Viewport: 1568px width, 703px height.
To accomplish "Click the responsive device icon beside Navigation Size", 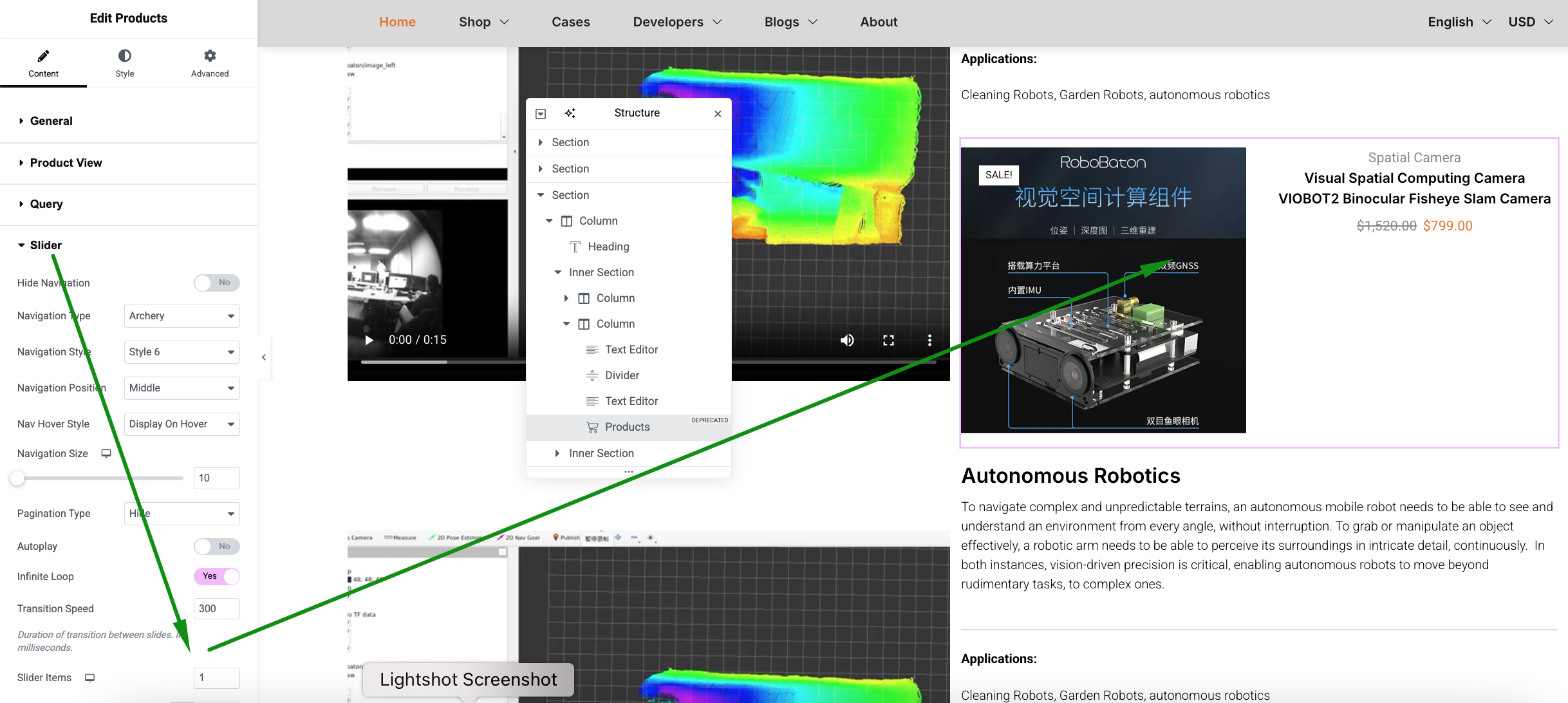I will pyautogui.click(x=106, y=453).
